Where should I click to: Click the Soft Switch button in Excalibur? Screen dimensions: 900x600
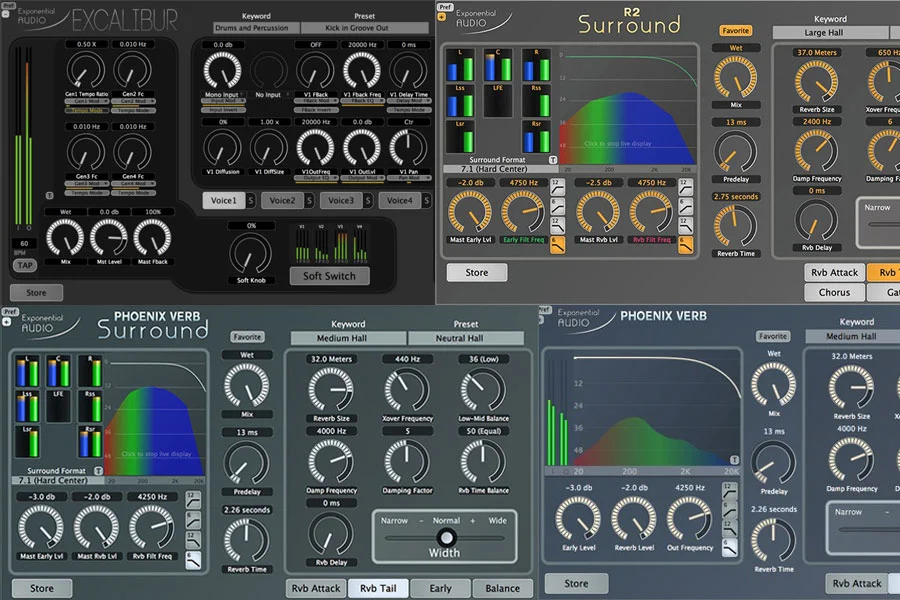coord(329,275)
